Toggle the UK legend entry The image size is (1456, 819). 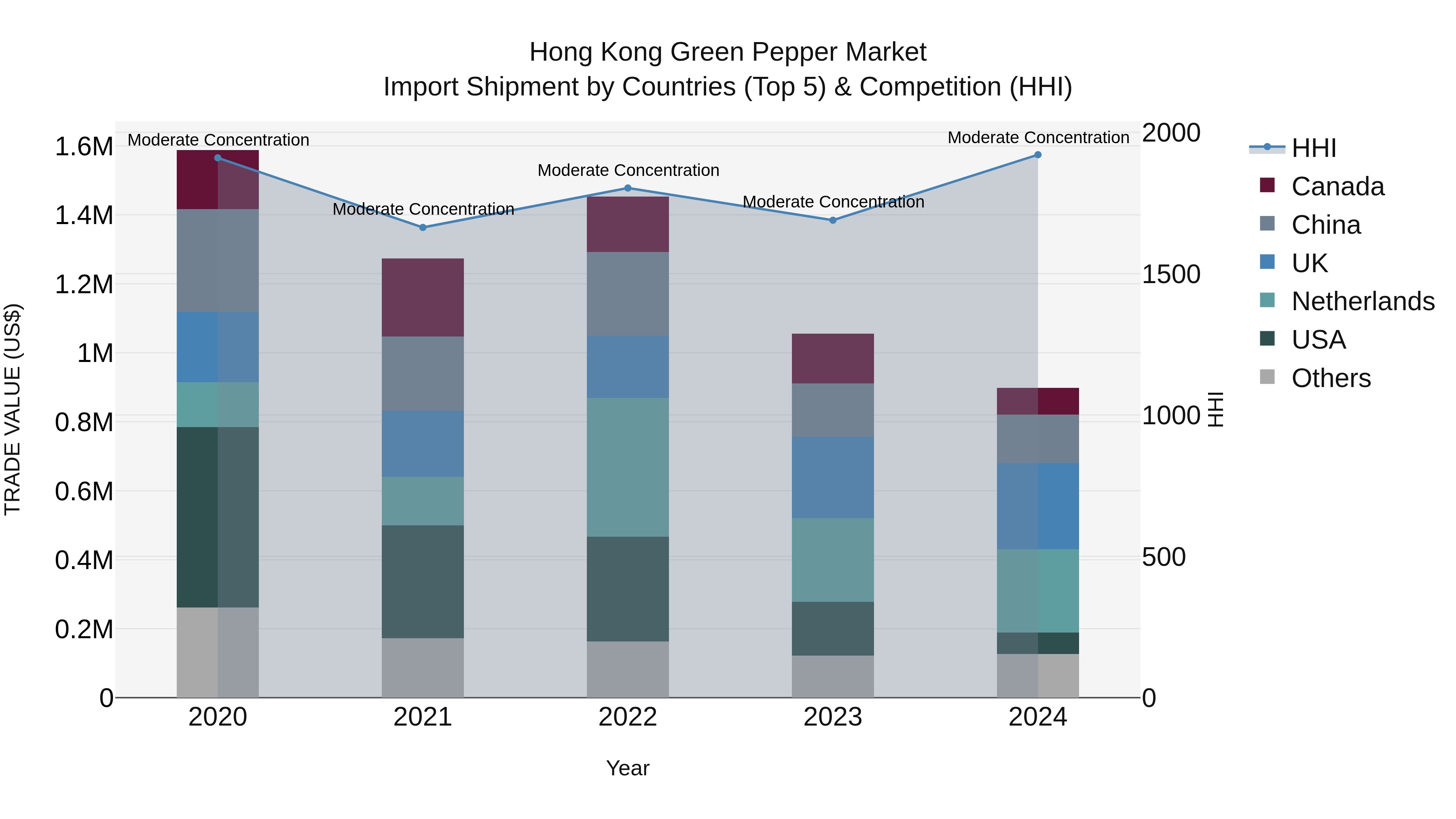pos(1293,263)
